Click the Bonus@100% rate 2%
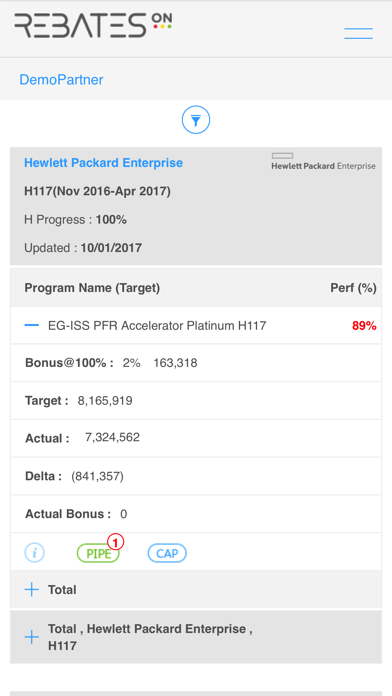The image size is (392, 696). tap(131, 363)
